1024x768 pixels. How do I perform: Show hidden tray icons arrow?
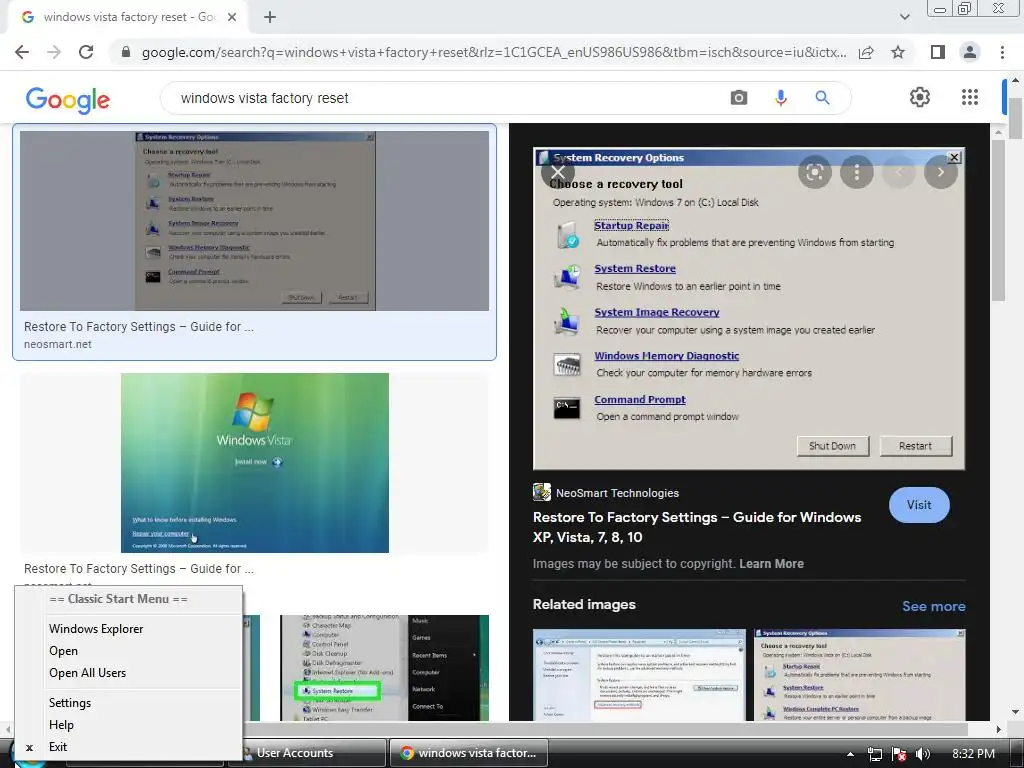(850, 754)
